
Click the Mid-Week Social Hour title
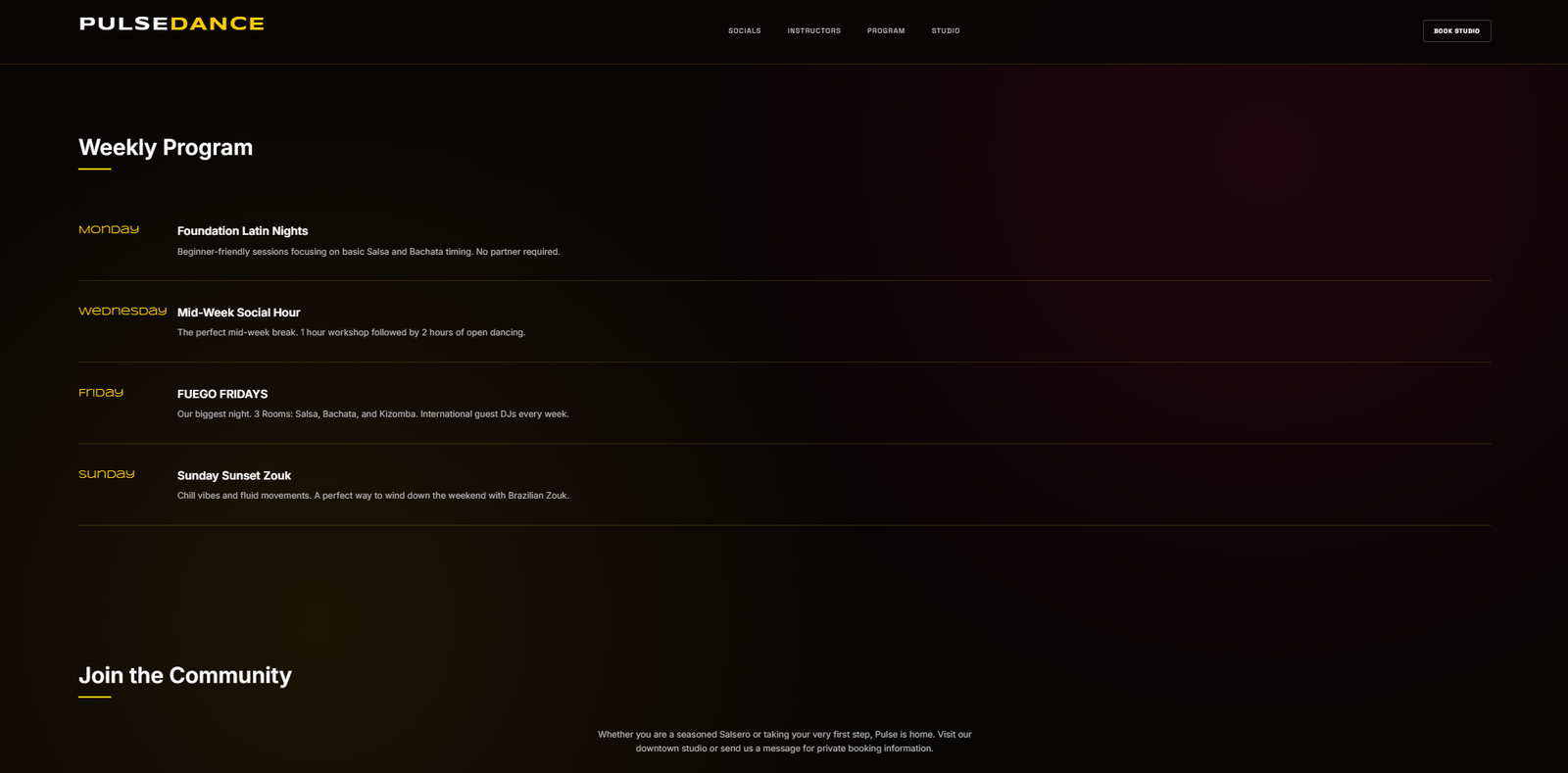click(x=238, y=313)
